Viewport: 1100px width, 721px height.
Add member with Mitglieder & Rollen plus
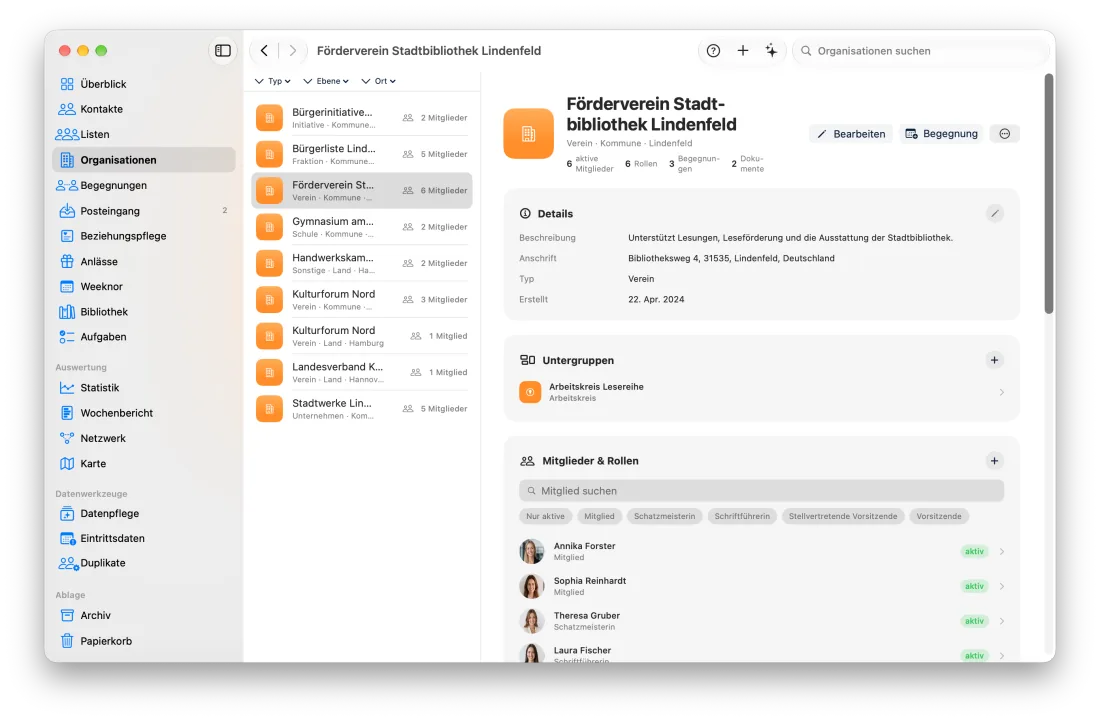(x=993, y=461)
